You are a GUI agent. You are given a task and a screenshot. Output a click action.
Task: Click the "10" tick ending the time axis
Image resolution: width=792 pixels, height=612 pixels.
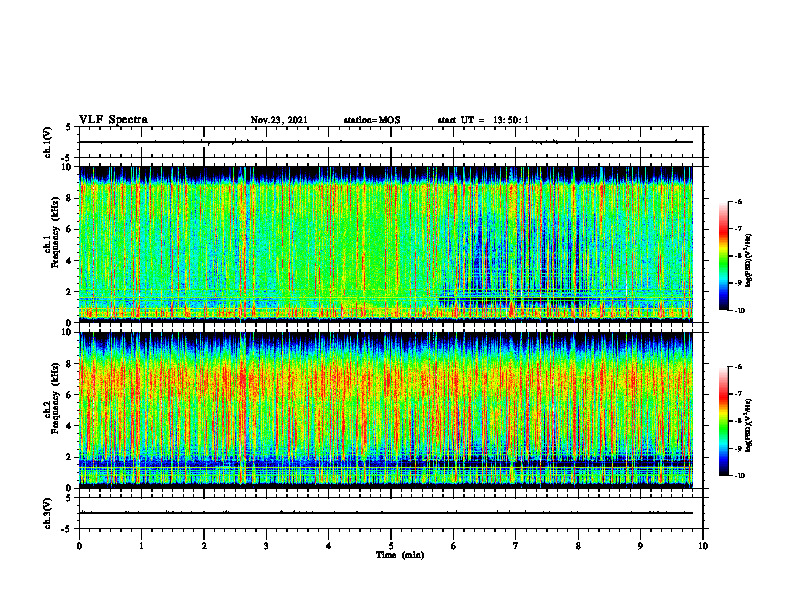coord(703,546)
